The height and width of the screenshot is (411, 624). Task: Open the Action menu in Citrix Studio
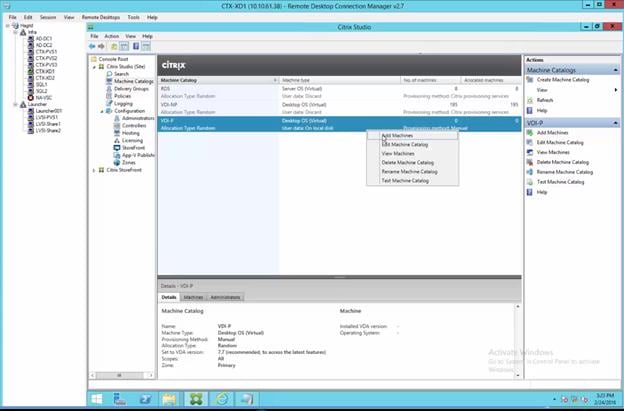click(112, 36)
